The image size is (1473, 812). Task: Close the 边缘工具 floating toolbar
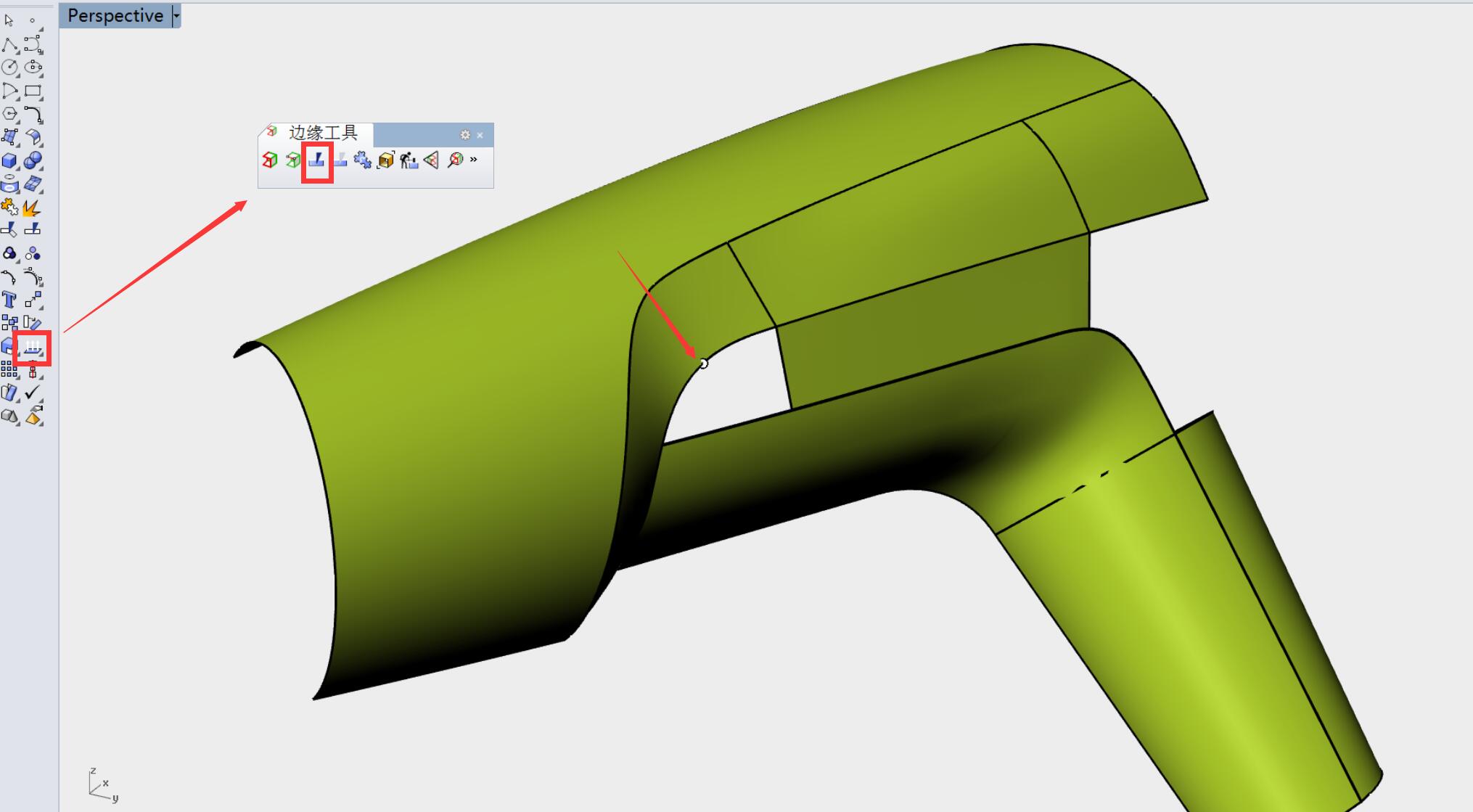point(480,135)
